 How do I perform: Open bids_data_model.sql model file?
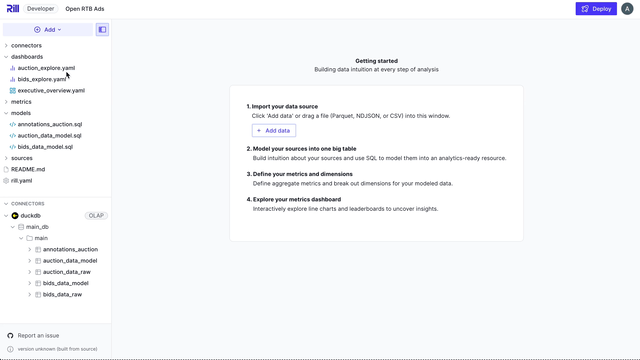pyautogui.click(x=45, y=147)
